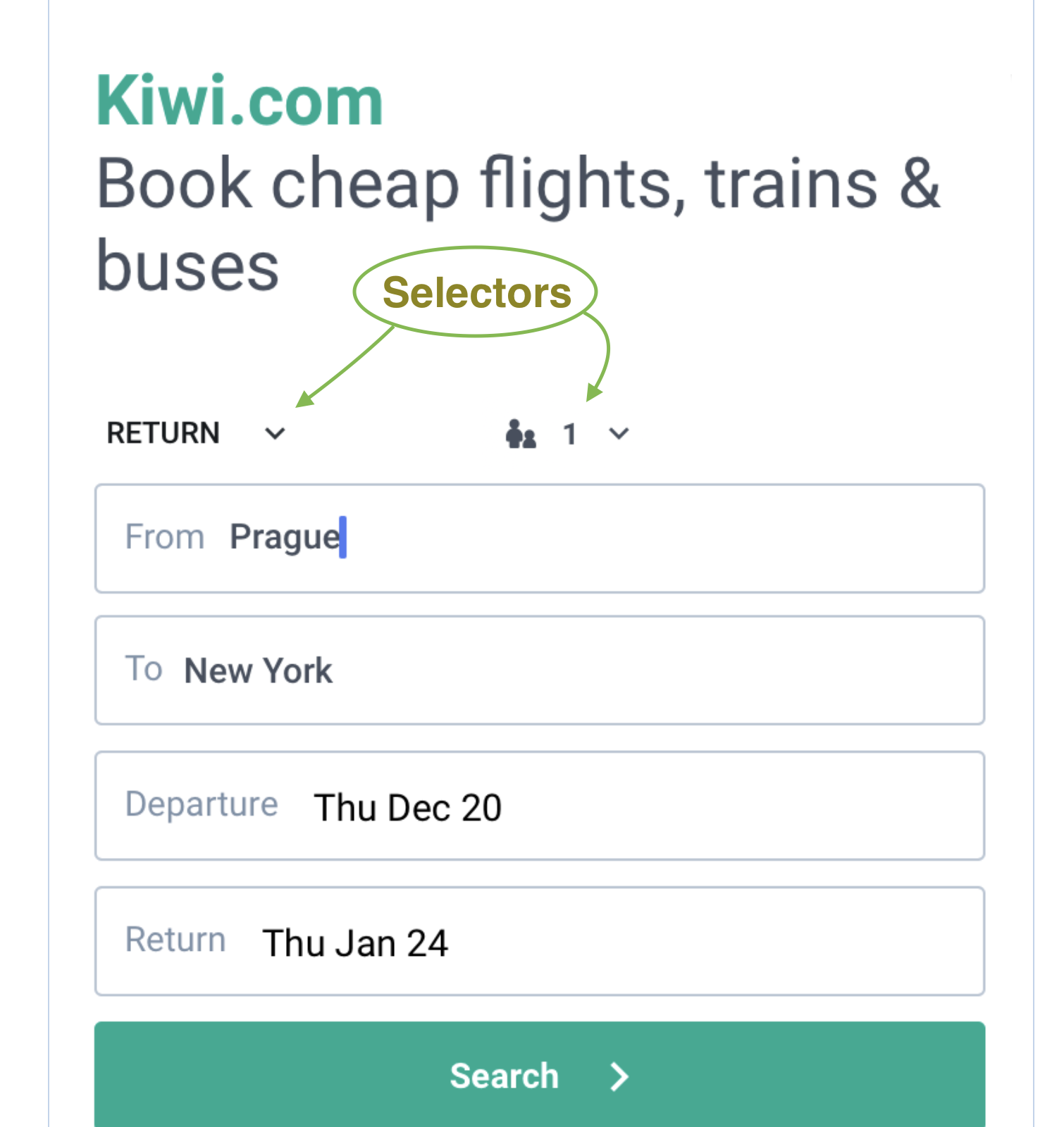This screenshot has width=1064, height=1127.
Task: Click the passengers icon next to count
Action: tap(520, 434)
